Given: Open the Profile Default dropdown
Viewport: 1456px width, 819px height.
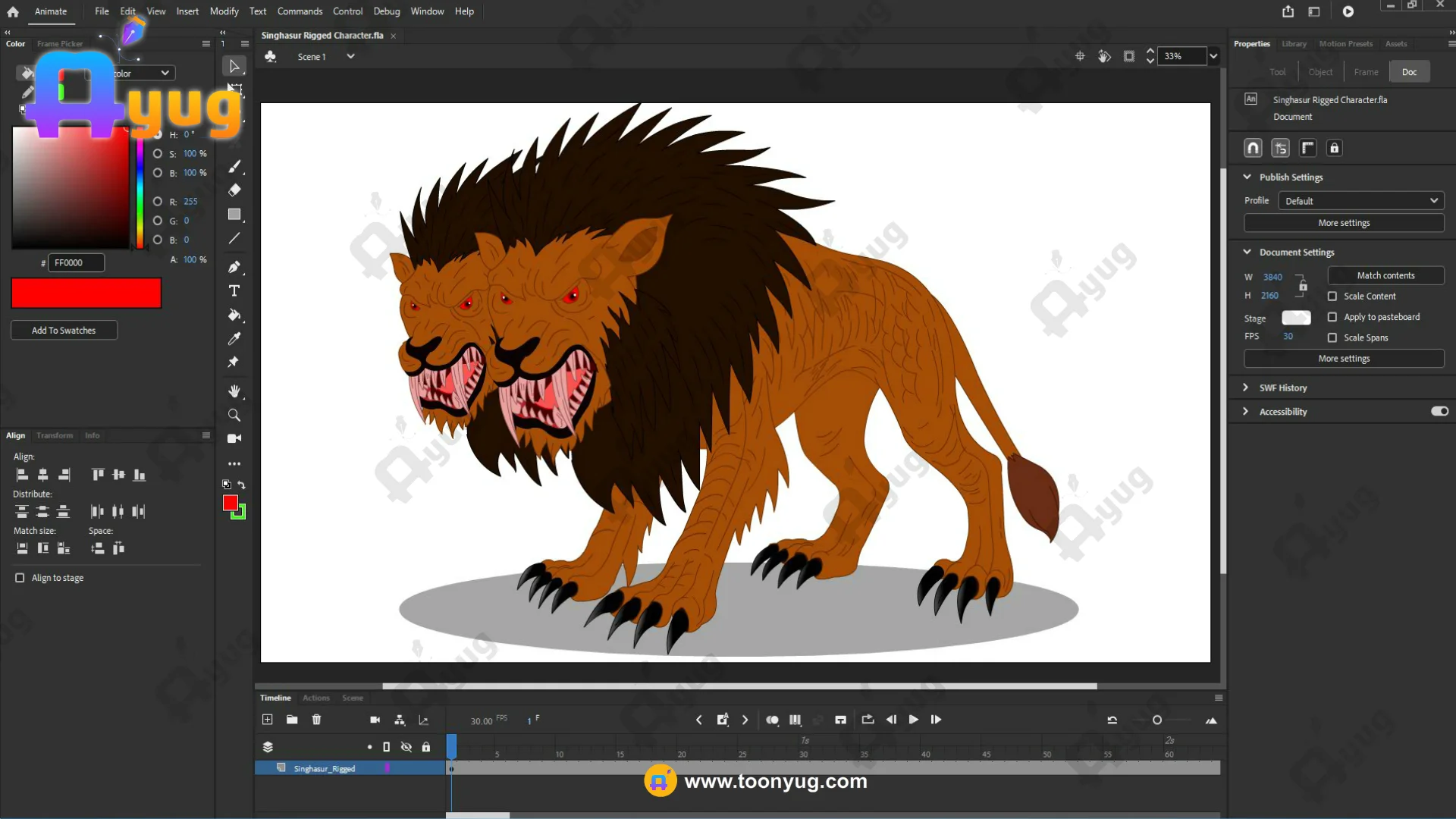Looking at the screenshot, I should (1360, 201).
